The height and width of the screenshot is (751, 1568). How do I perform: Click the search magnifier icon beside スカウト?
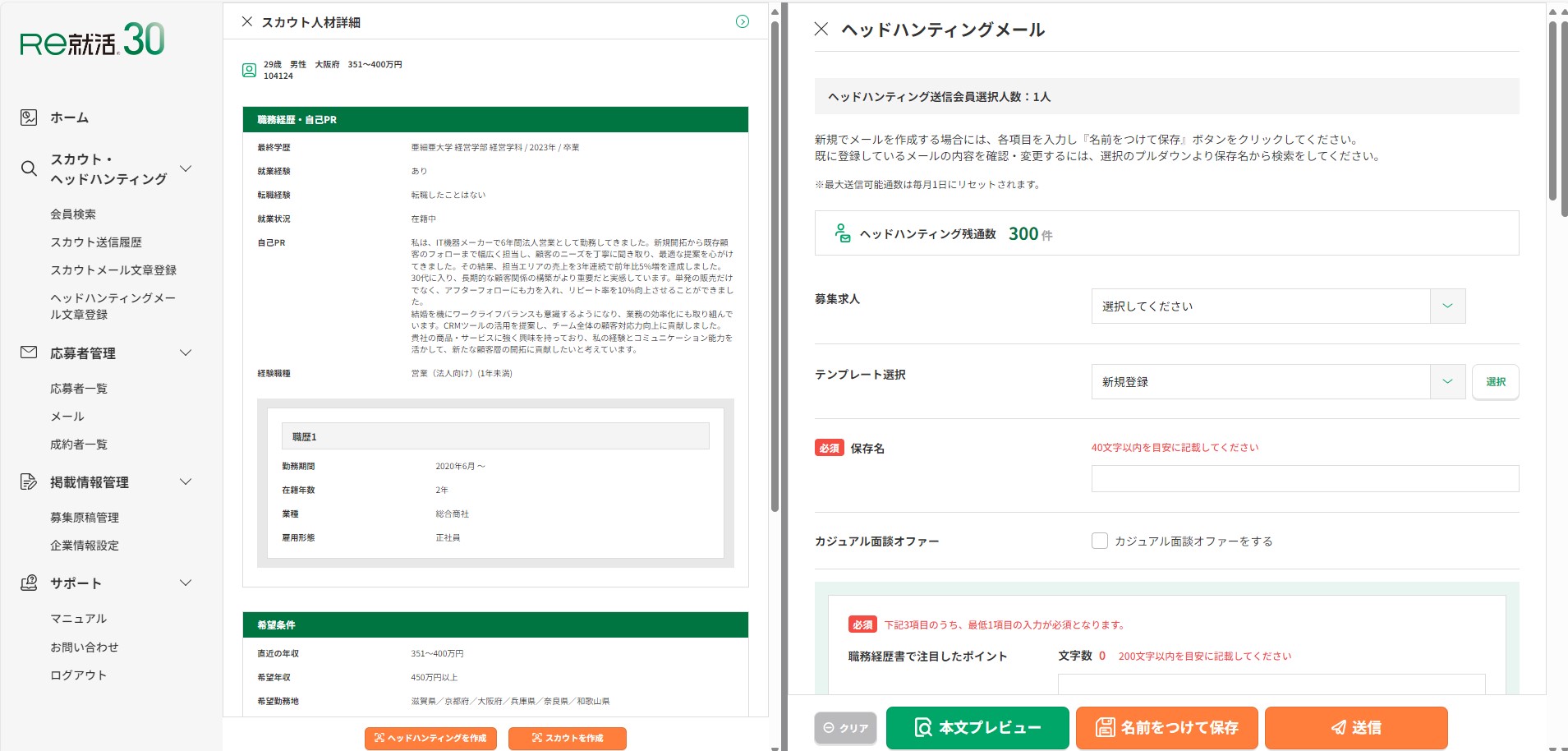(29, 168)
